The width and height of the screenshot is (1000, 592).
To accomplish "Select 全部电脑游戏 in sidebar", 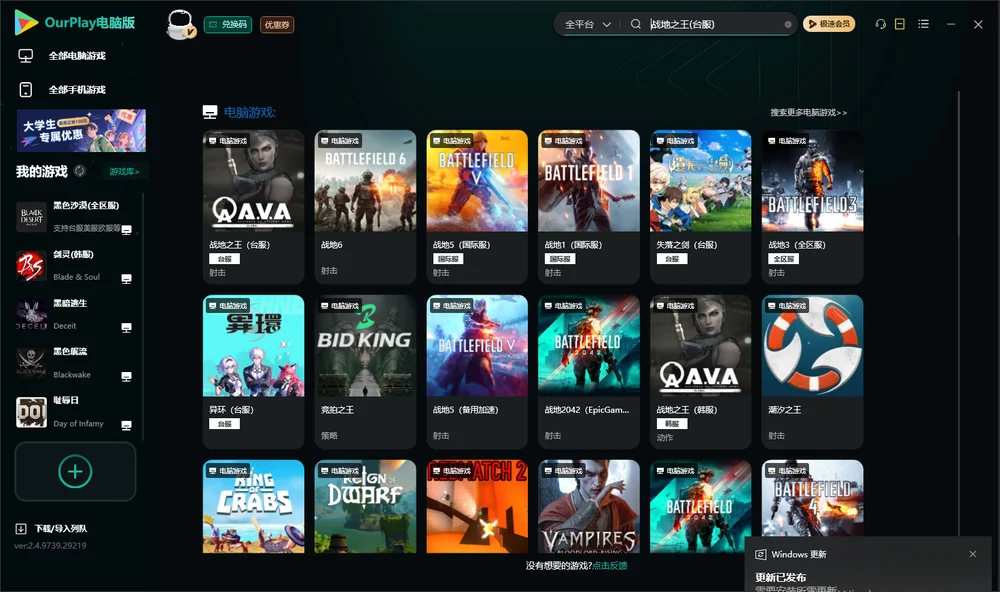I will (x=77, y=56).
